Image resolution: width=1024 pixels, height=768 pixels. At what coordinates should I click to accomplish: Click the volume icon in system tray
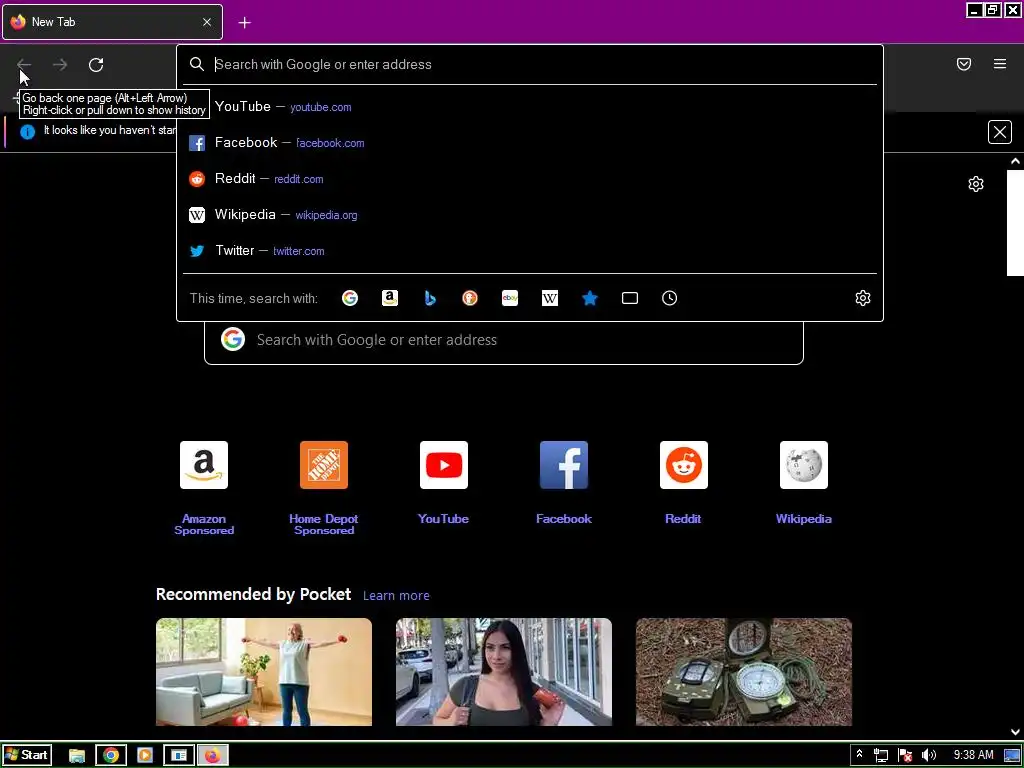click(929, 756)
